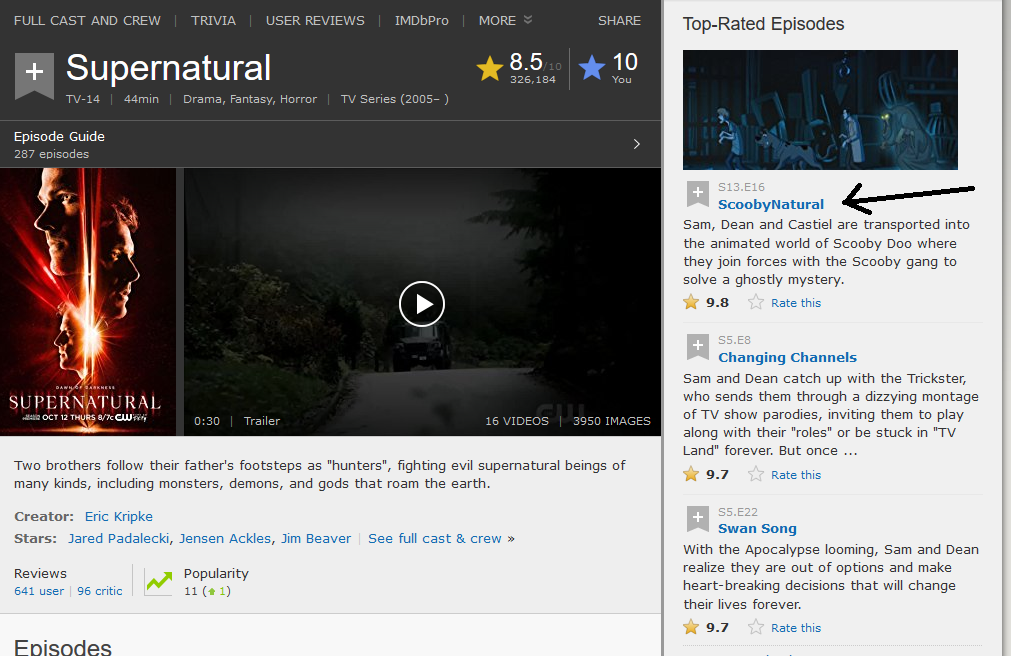Add Changing Channels episode to watchlist
The height and width of the screenshot is (656, 1011).
697,347
